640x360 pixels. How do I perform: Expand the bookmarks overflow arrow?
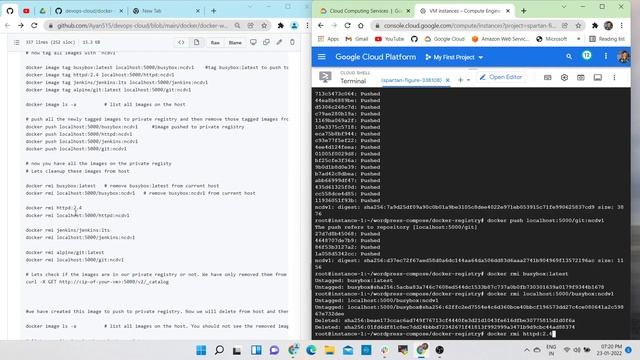point(578,39)
